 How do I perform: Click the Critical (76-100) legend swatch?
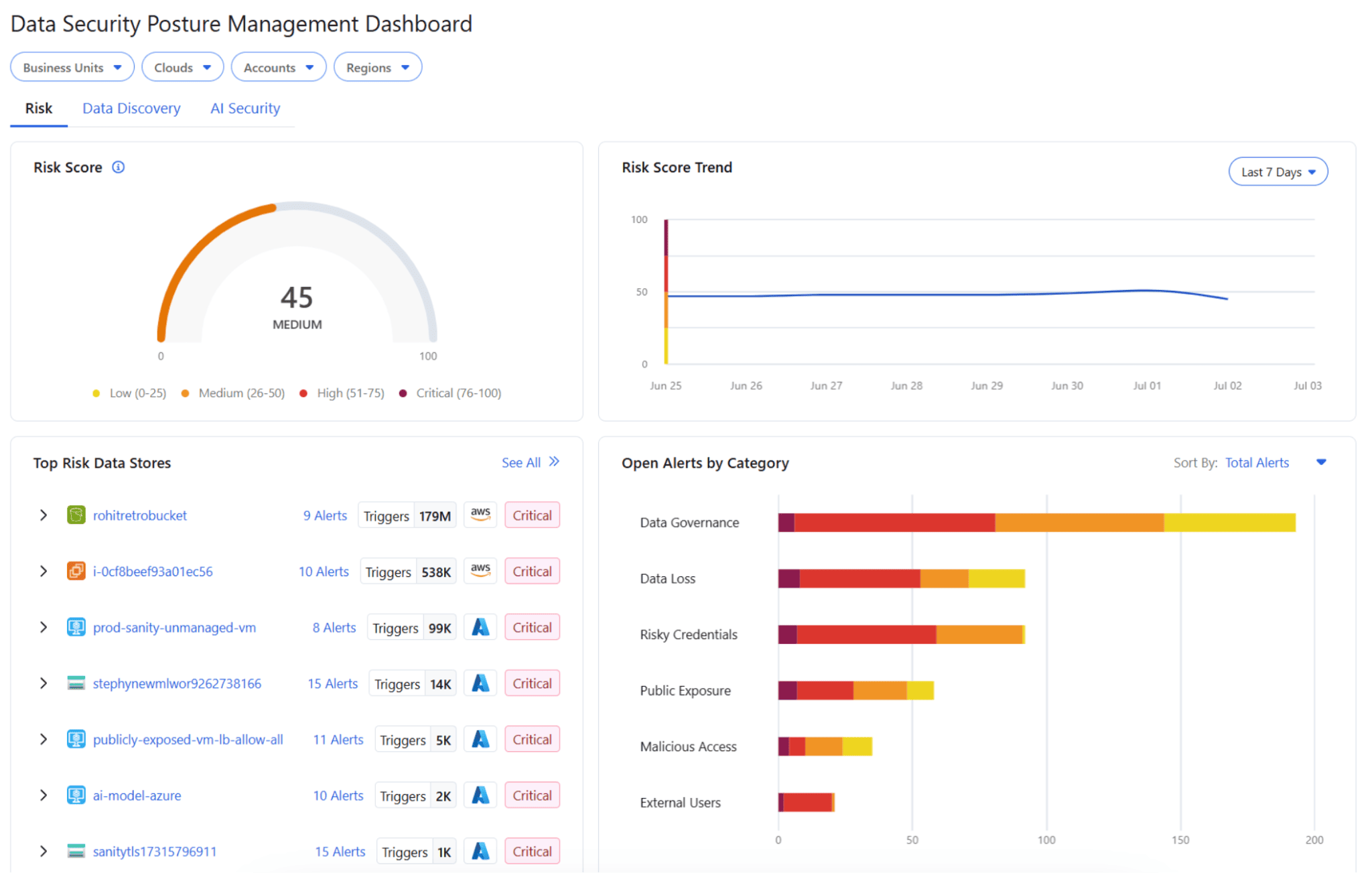click(x=403, y=393)
